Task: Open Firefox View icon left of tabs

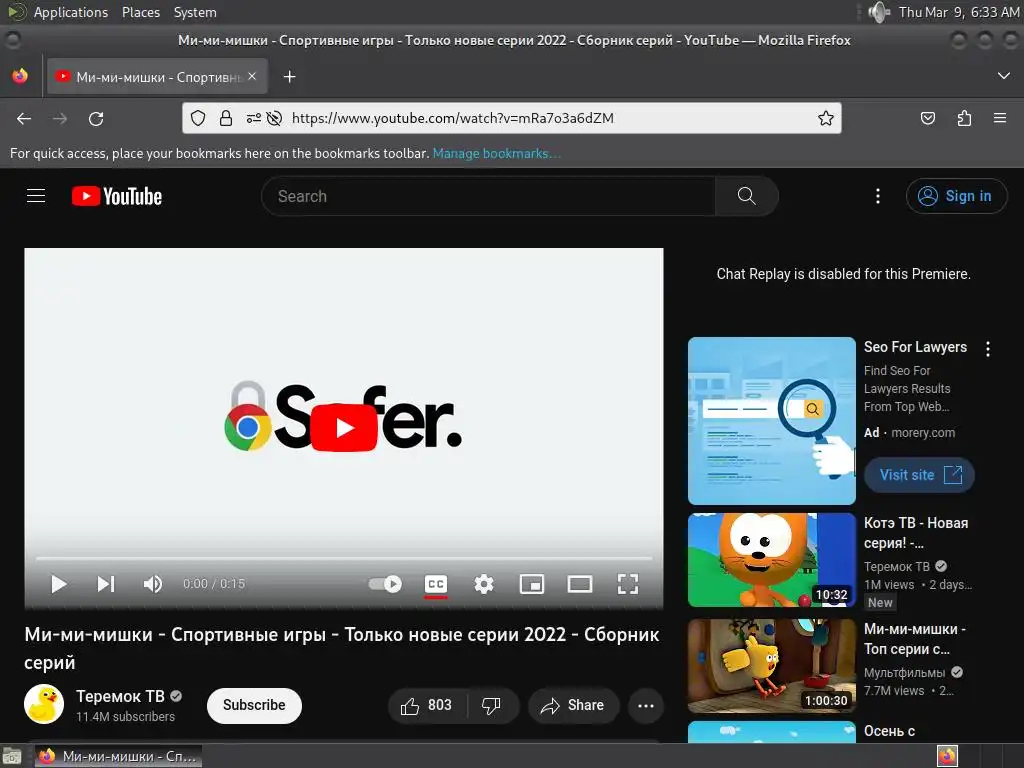Action: (20, 76)
